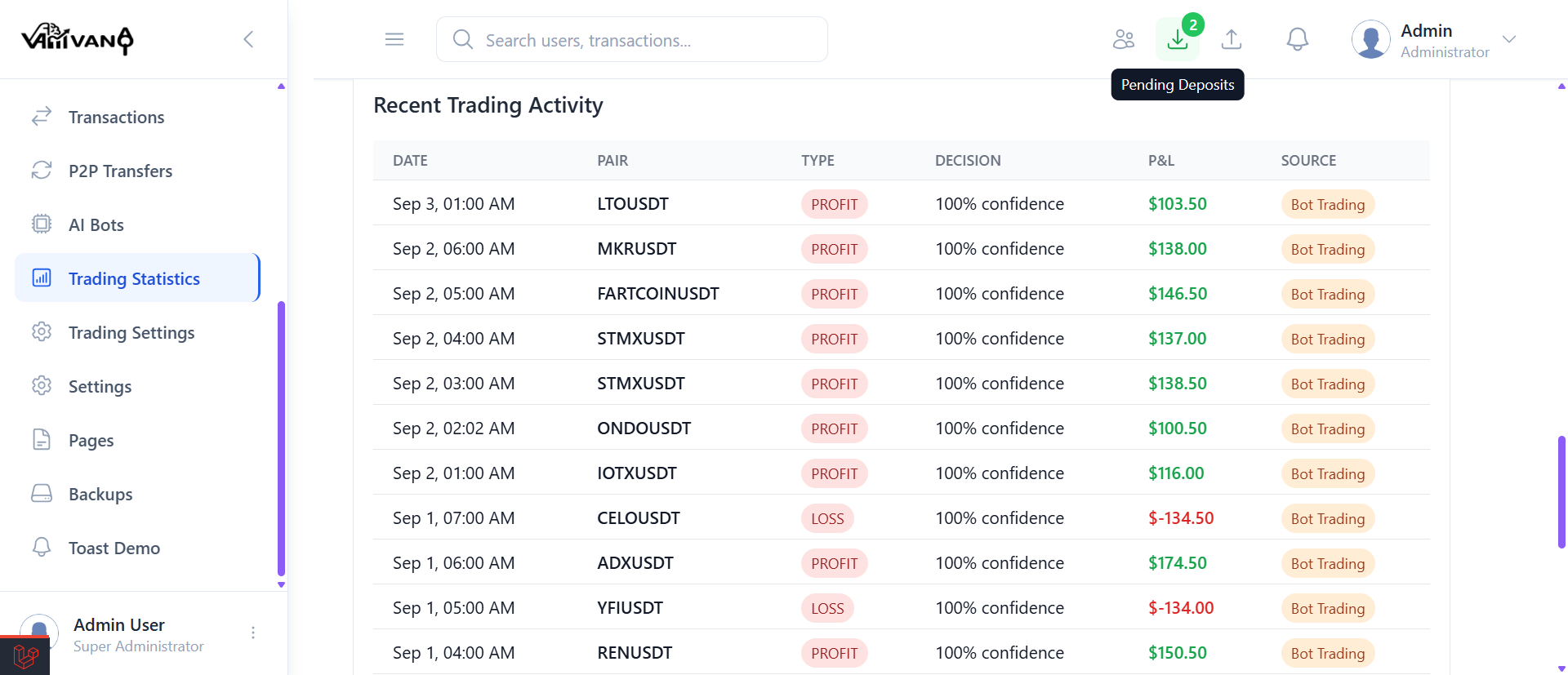Screen dimensions: 1568x675
Task: Open the users group icon in header
Action: click(1124, 39)
